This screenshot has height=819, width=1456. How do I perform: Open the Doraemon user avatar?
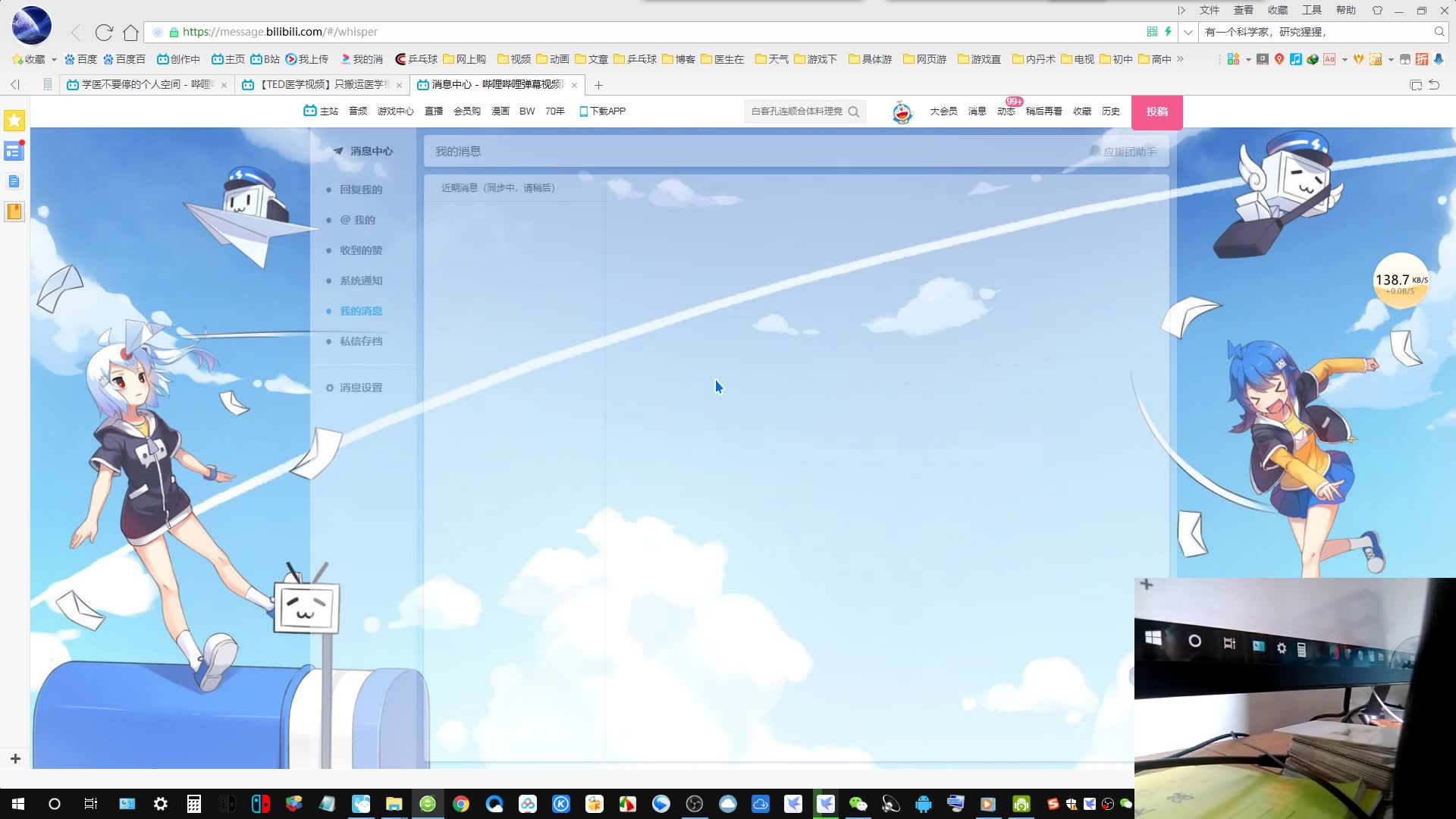[902, 112]
